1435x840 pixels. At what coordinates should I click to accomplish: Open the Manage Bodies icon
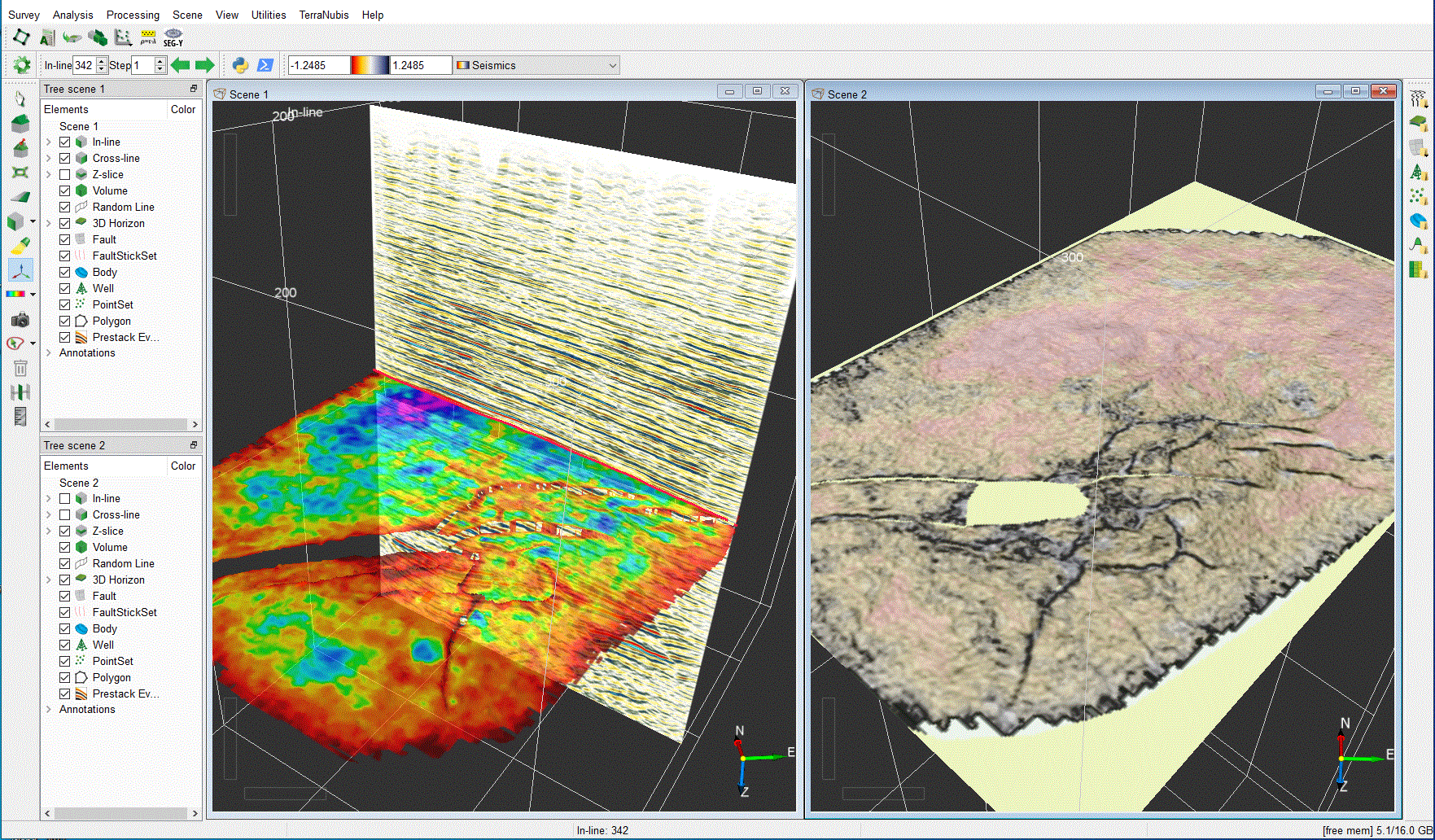[1418, 221]
